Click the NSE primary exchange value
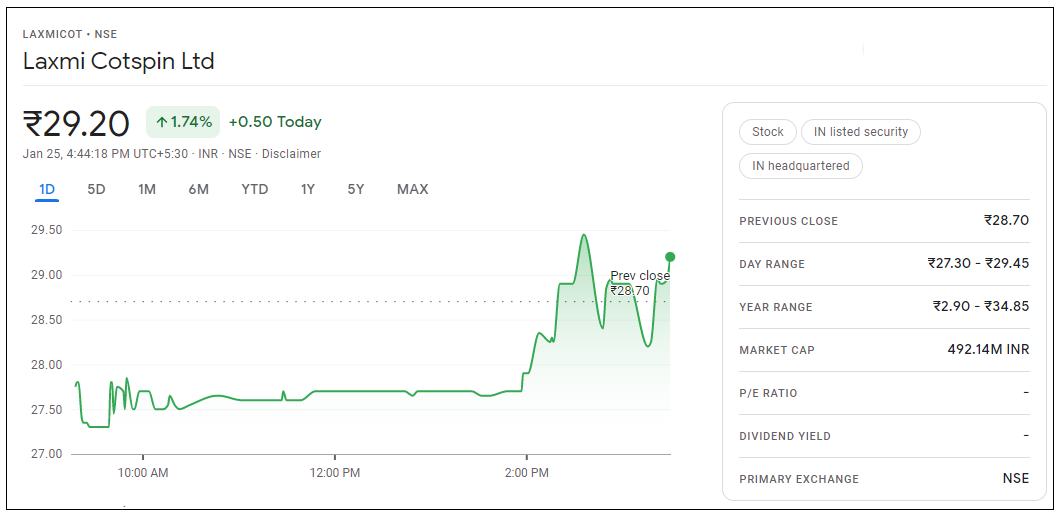1059x514 pixels. point(1016,479)
